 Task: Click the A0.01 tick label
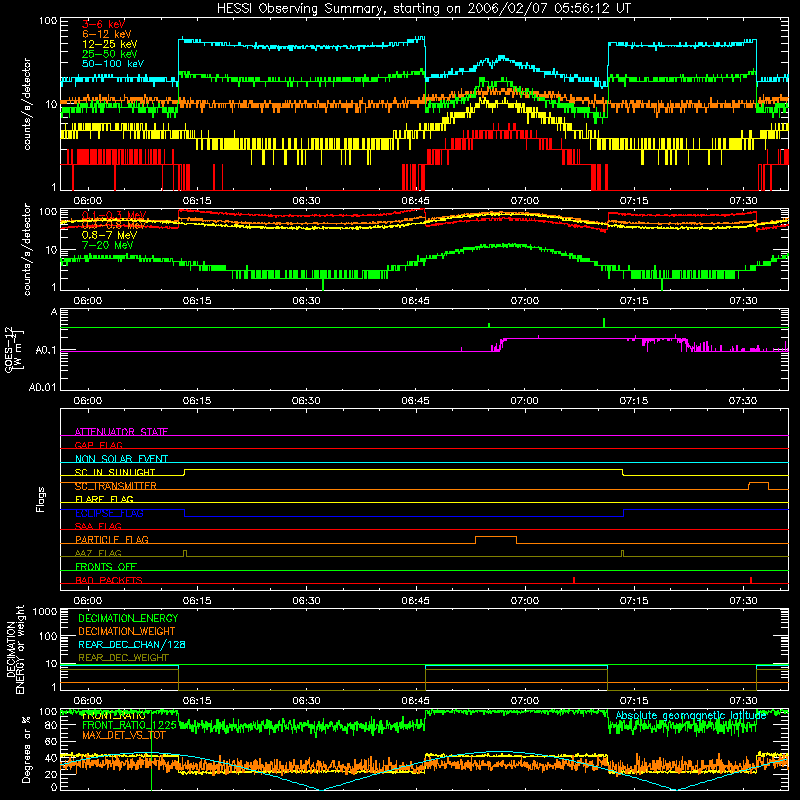point(42,387)
